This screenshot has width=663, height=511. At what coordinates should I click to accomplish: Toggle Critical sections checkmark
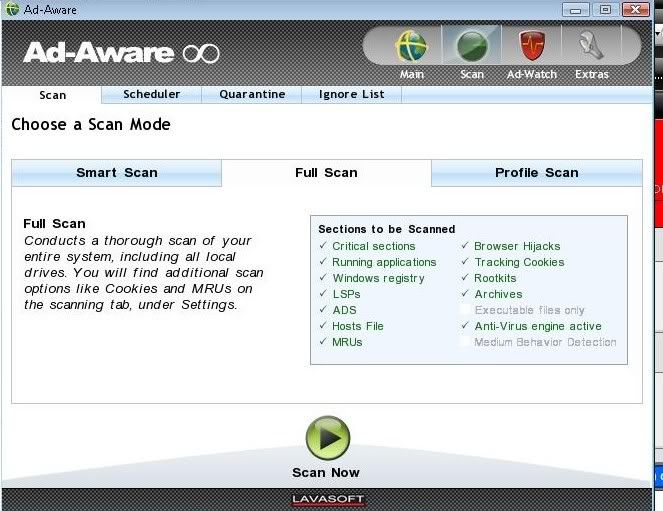pos(323,246)
